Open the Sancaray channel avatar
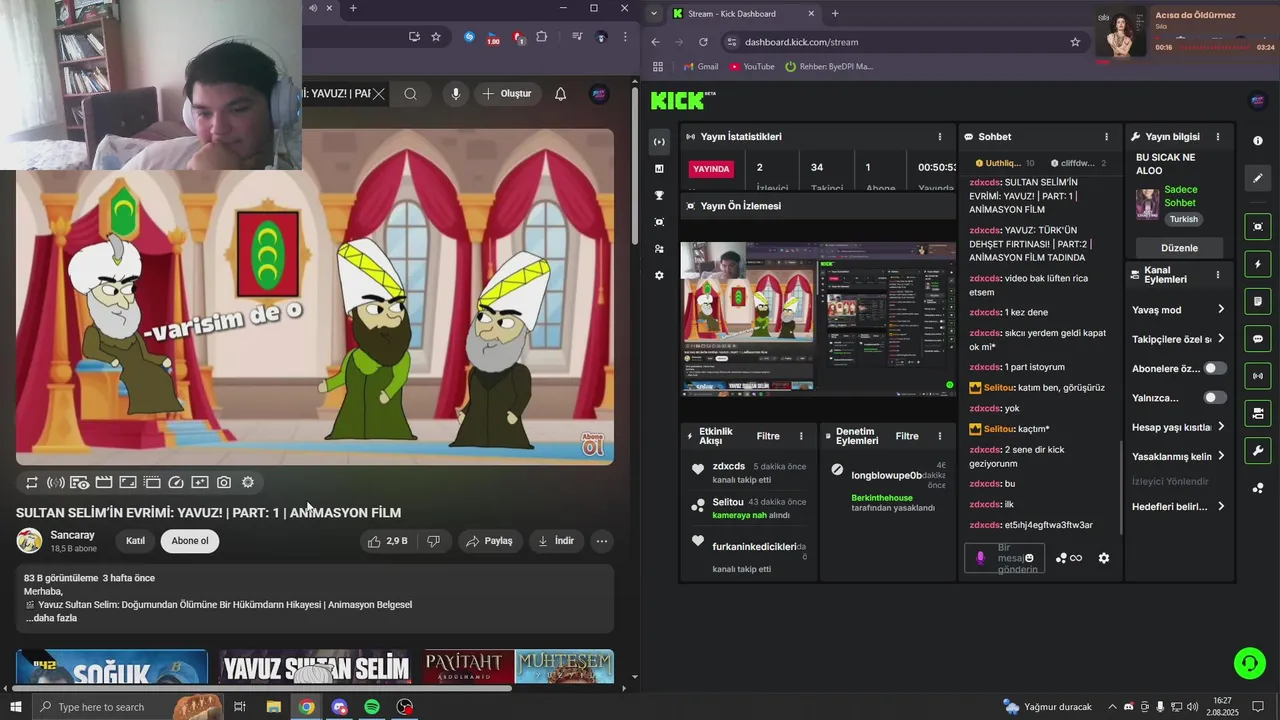This screenshot has width=1280, height=720. coord(30,541)
